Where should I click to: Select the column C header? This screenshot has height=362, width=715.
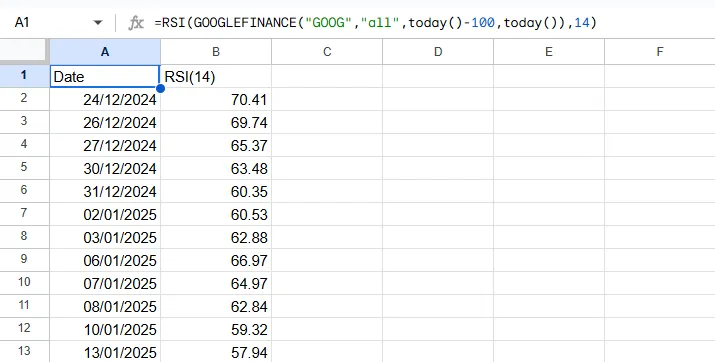[327, 52]
